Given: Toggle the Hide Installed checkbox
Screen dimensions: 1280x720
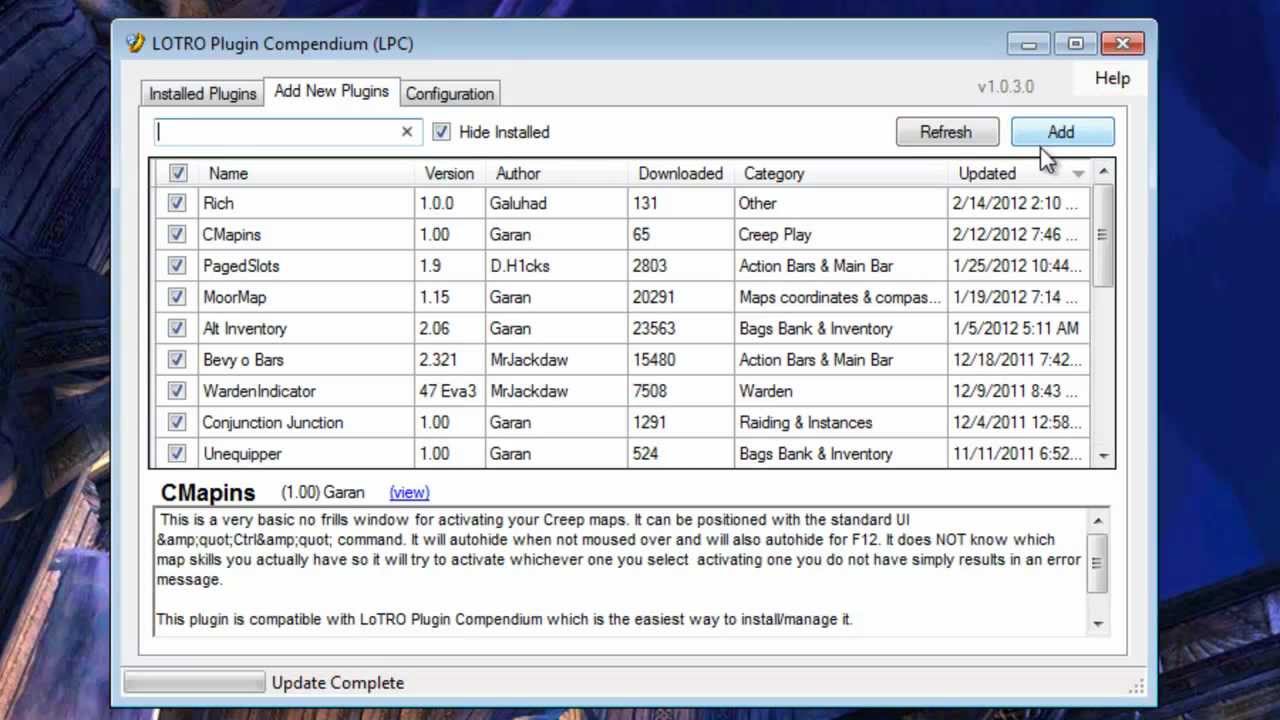Looking at the screenshot, I should [x=441, y=132].
